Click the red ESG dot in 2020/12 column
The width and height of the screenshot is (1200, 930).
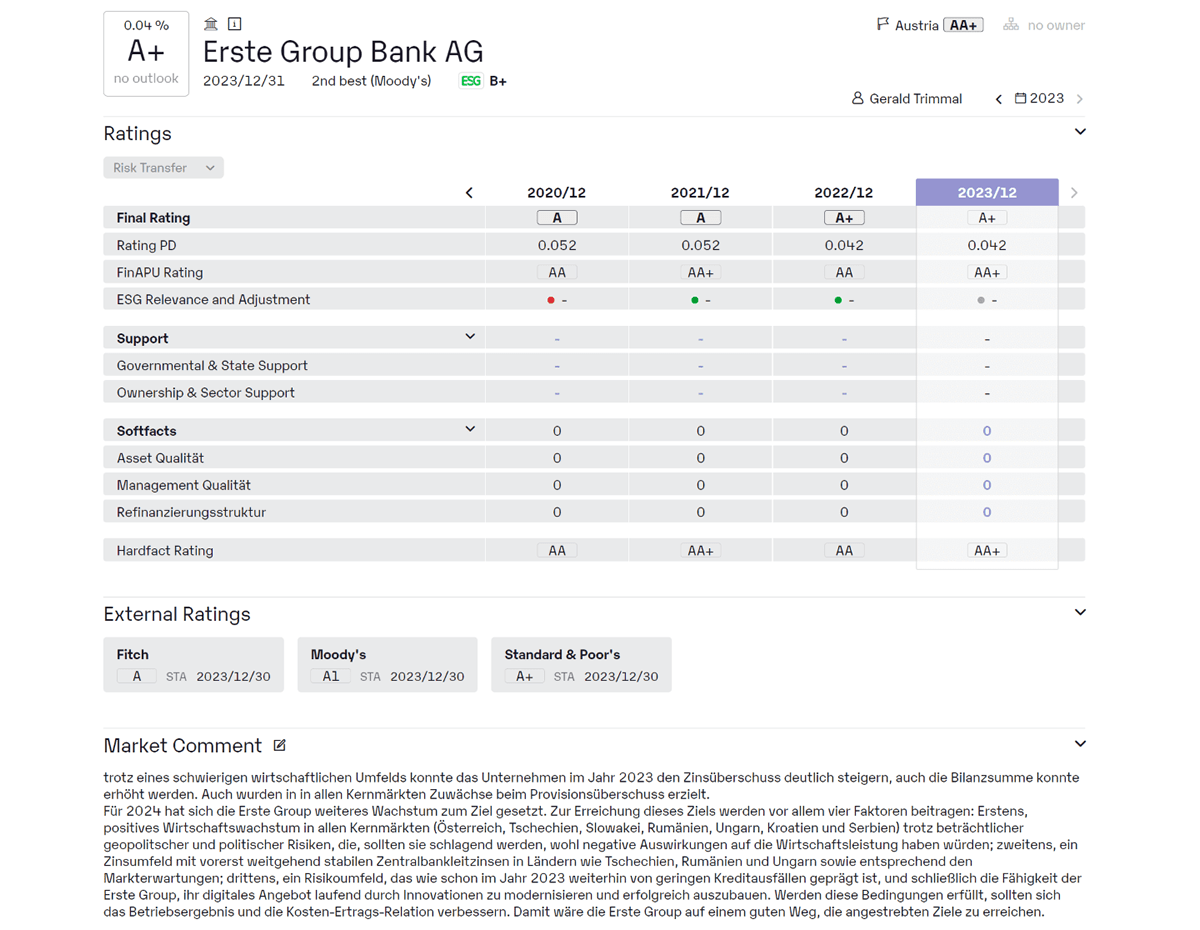click(551, 300)
